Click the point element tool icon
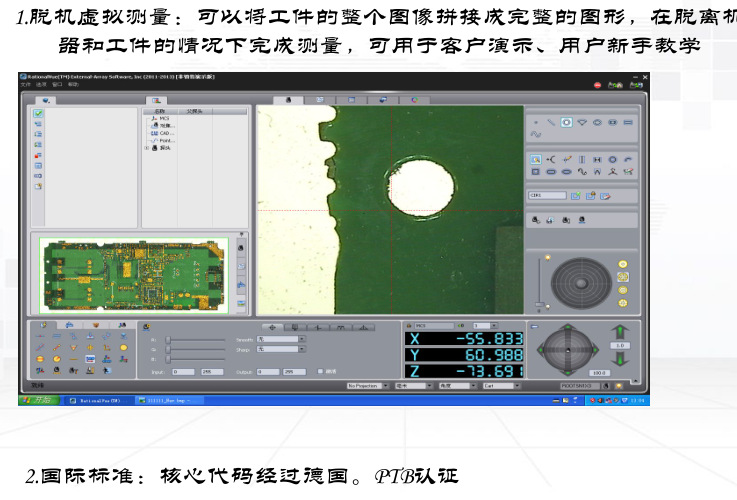Image resolution: width=737 pixels, height=500 pixels. click(x=536, y=121)
